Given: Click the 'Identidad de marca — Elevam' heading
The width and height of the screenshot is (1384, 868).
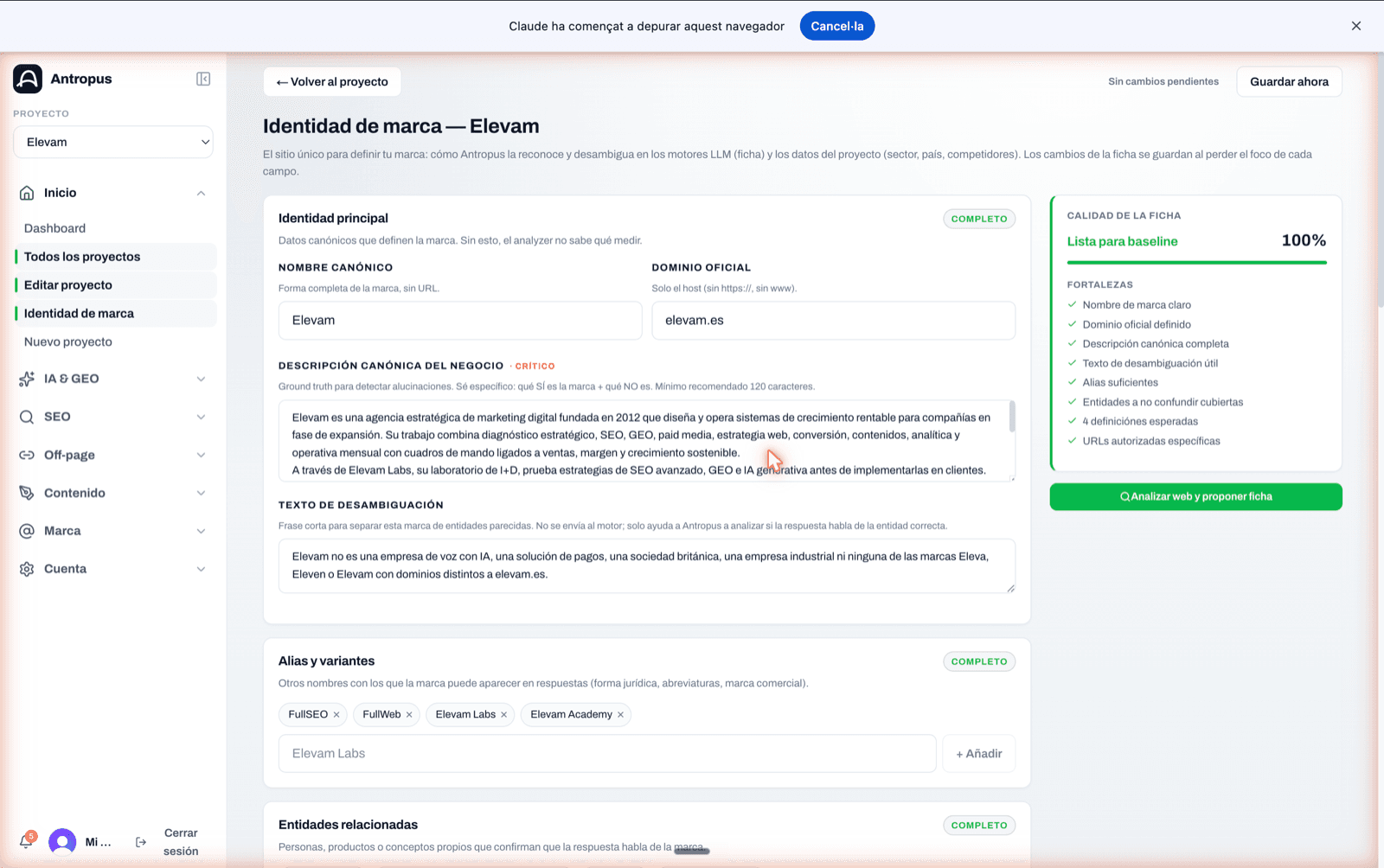Looking at the screenshot, I should click(x=401, y=126).
